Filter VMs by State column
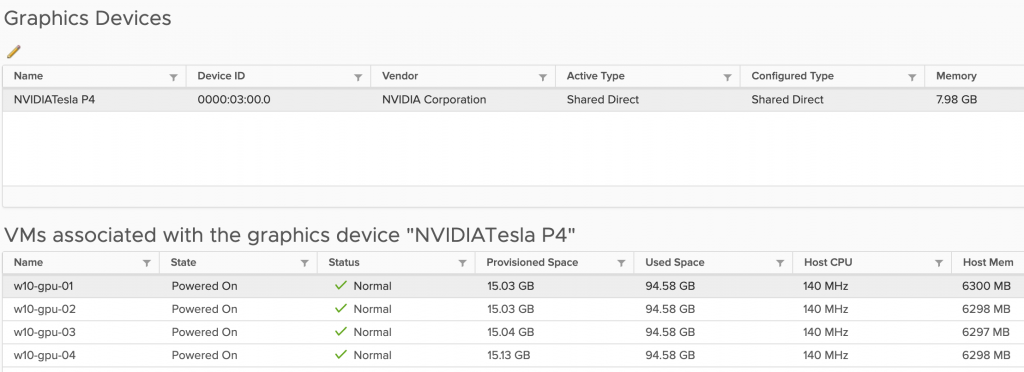The width and height of the screenshot is (1024, 372). point(304,263)
